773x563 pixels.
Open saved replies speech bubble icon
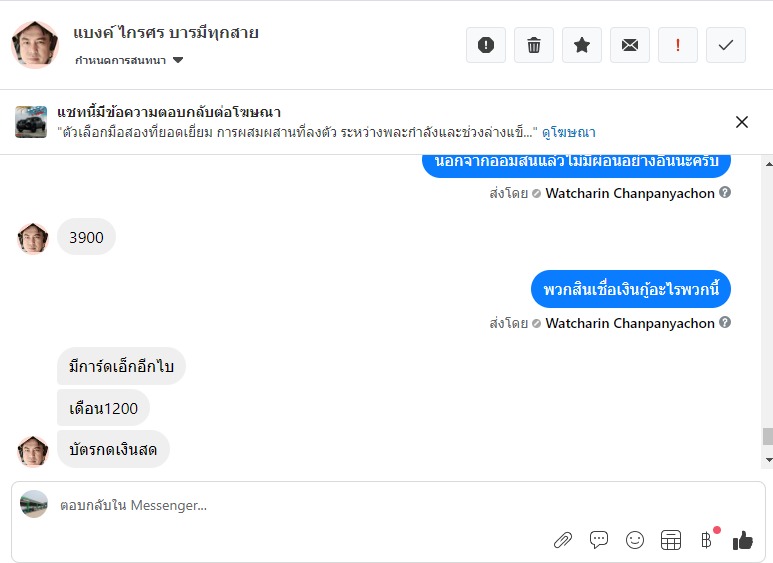[x=599, y=540]
